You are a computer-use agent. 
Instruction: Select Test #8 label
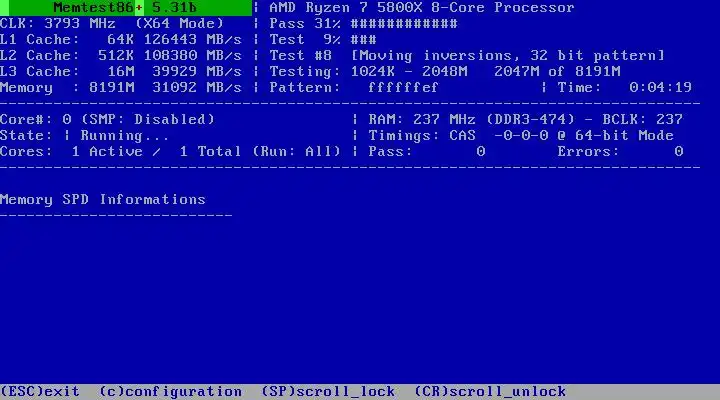[300, 56]
